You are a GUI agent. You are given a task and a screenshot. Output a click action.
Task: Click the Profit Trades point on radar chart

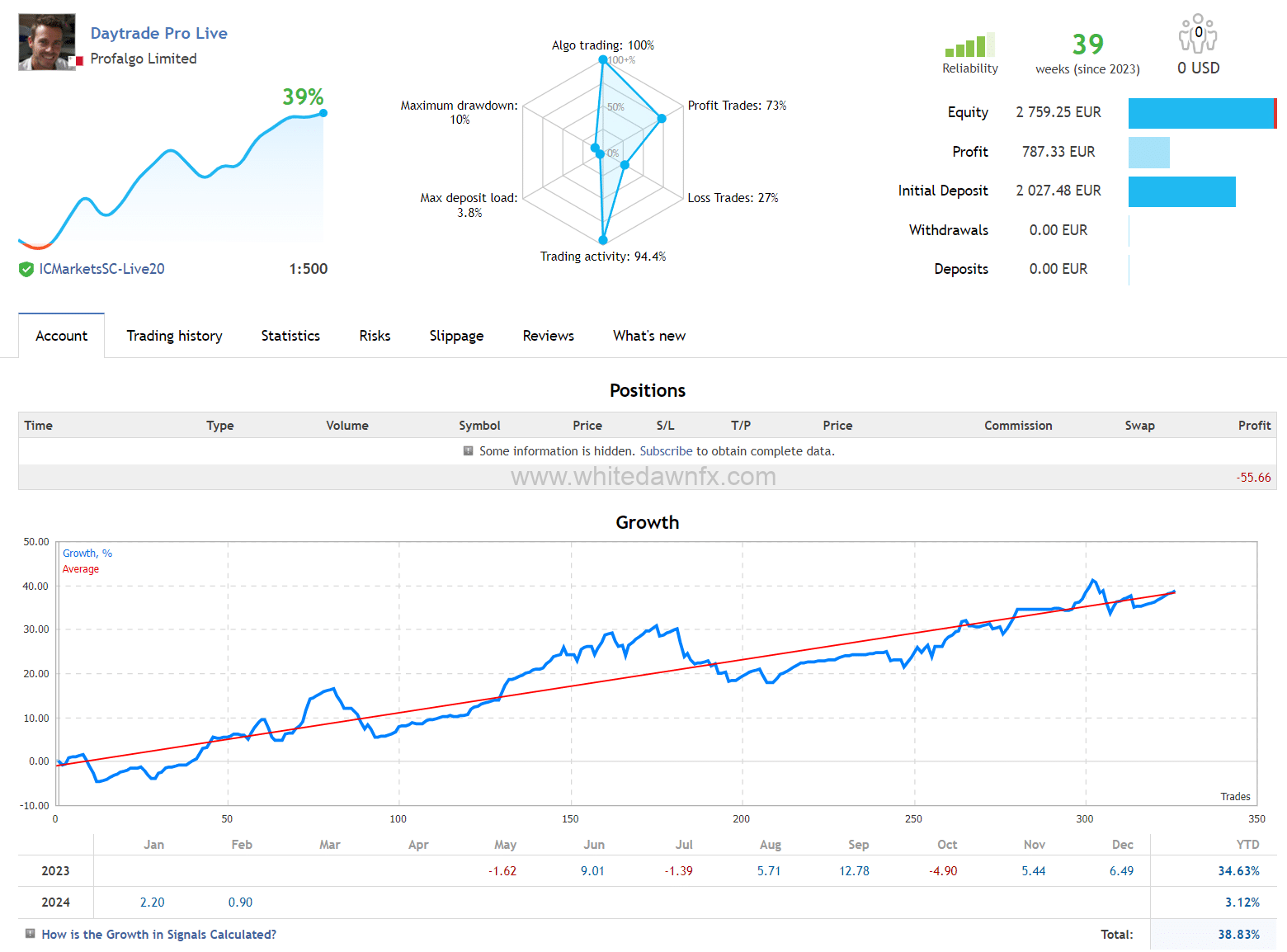pos(662,119)
